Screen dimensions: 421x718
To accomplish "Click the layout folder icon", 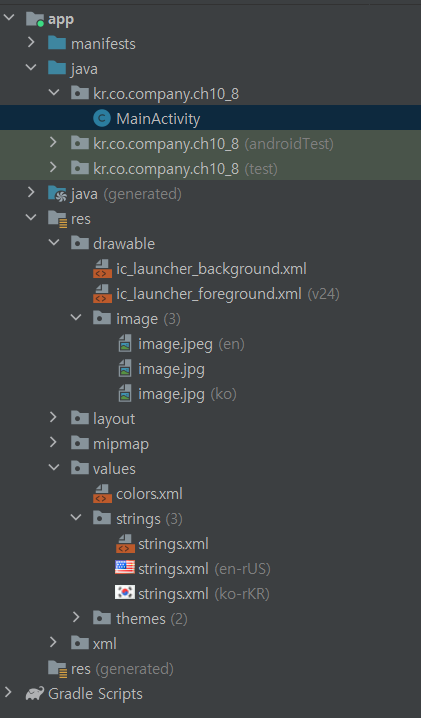I will [80, 418].
